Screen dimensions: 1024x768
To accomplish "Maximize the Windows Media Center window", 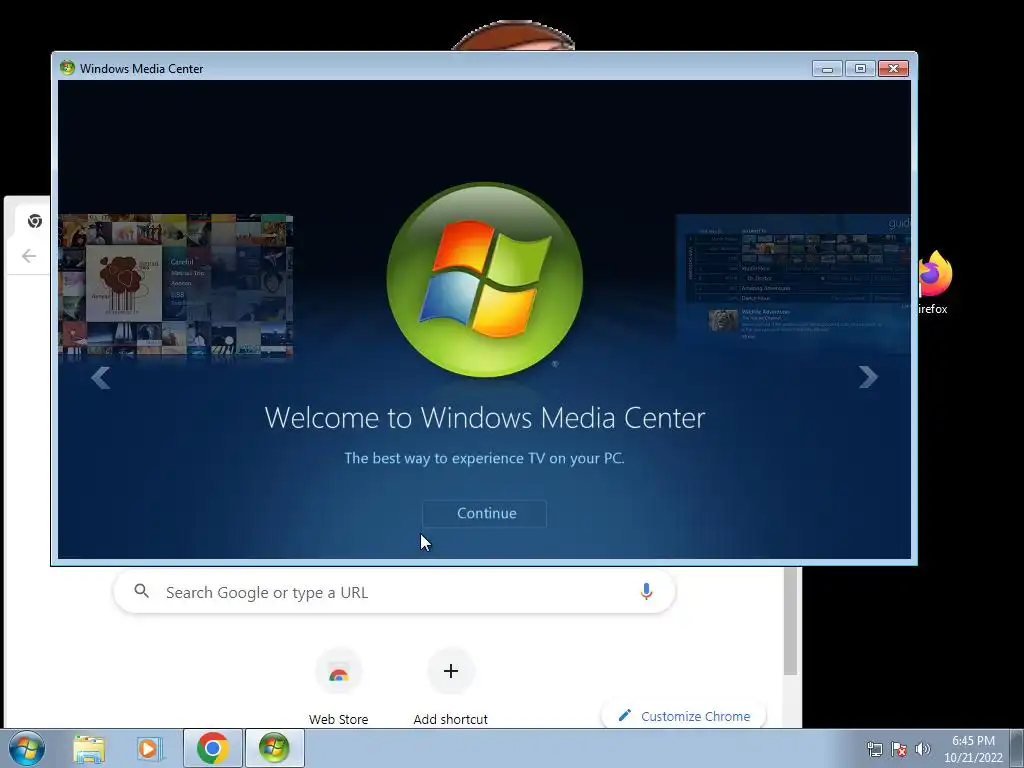I will click(860, 69).
